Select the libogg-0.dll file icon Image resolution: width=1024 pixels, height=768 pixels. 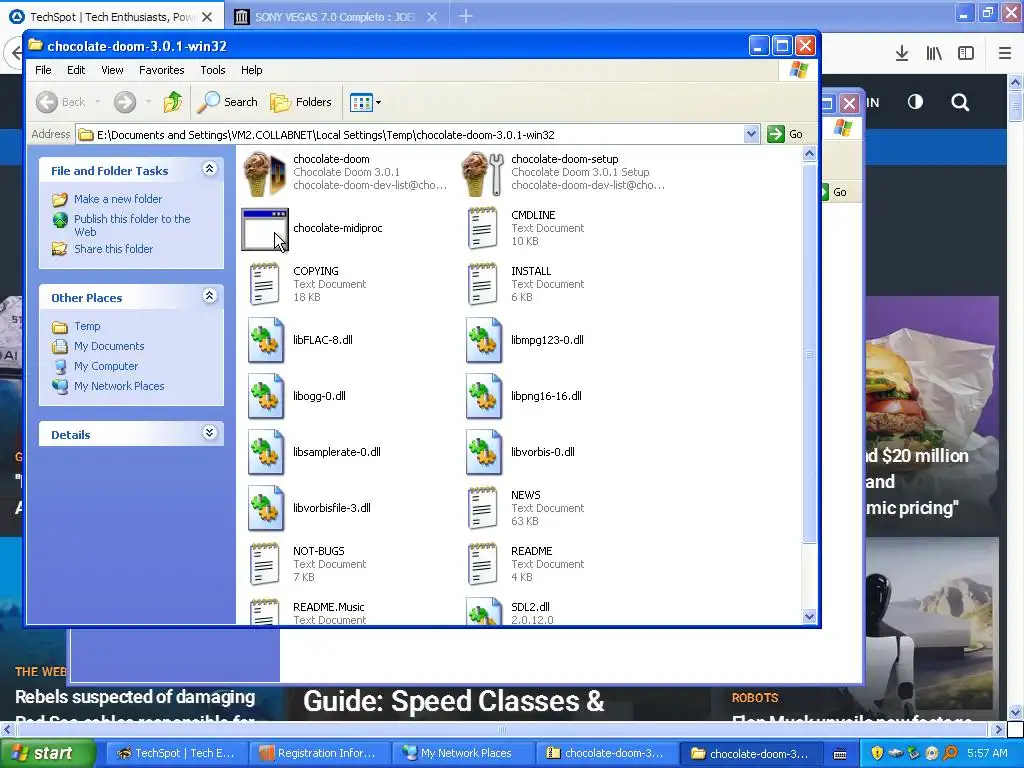(266, 396)
